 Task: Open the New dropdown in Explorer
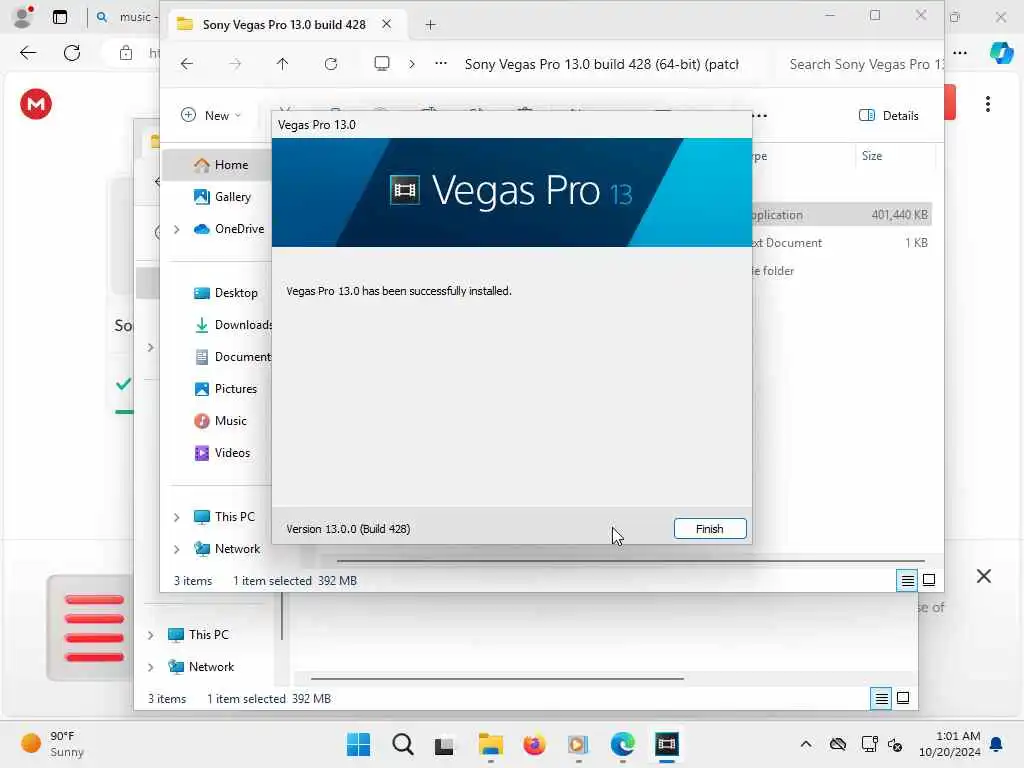212,116
